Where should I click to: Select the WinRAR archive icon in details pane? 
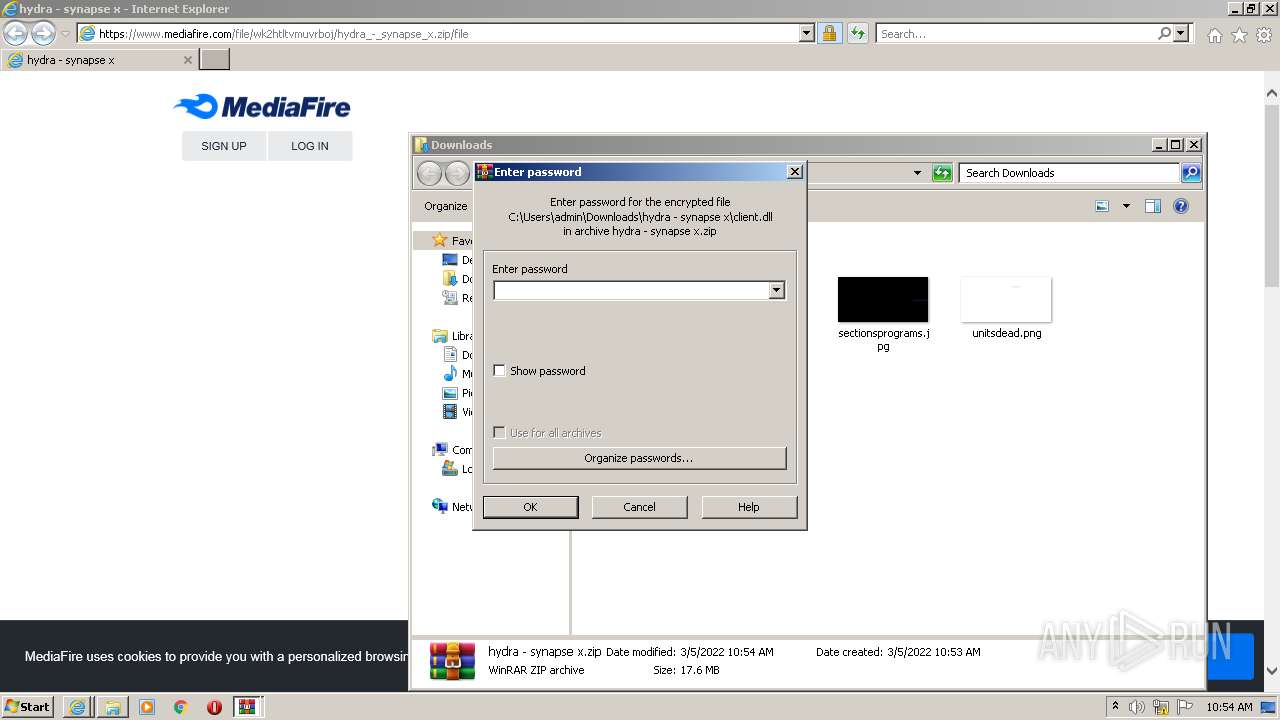(452, 661)
